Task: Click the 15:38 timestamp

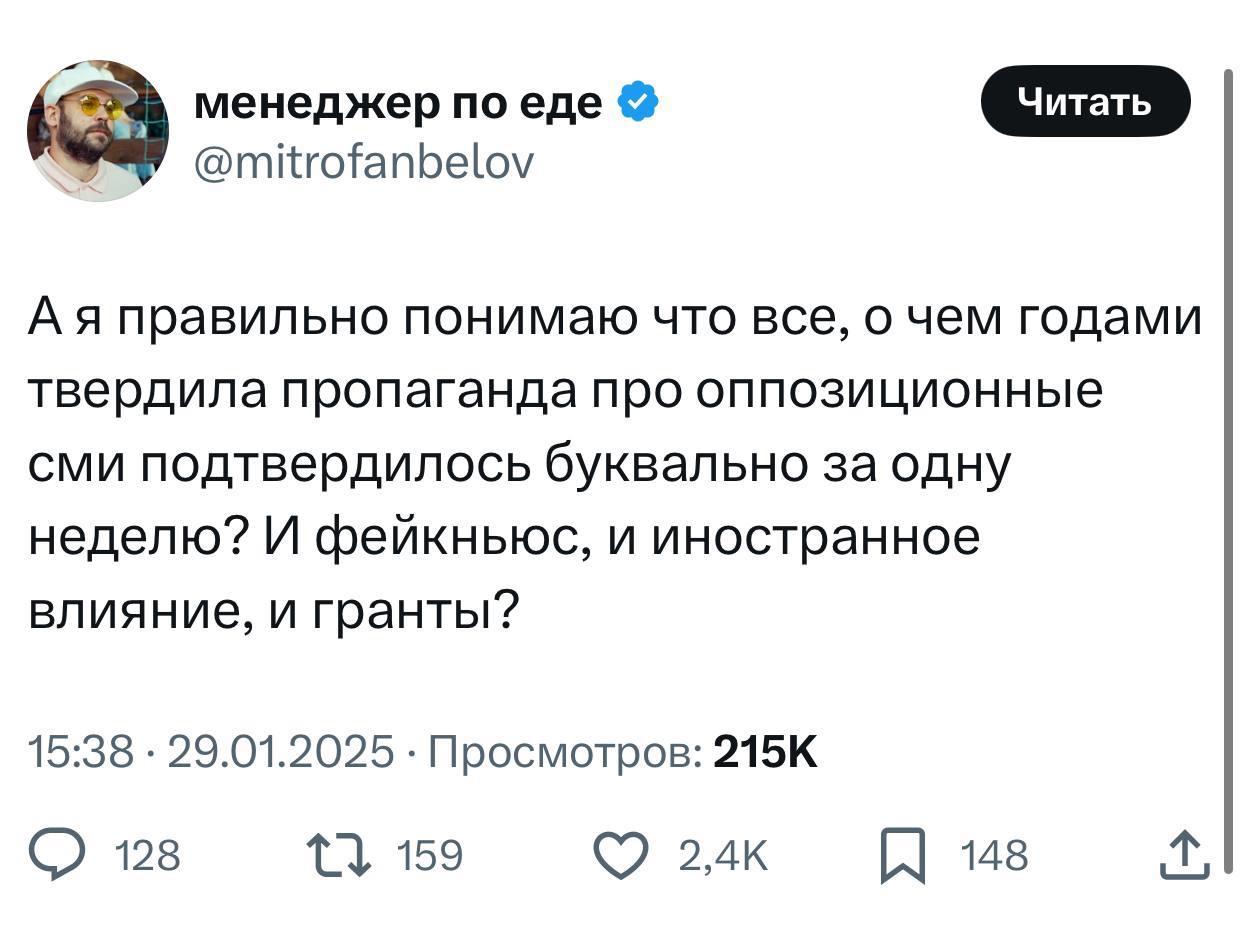Action: coord(82,752)
